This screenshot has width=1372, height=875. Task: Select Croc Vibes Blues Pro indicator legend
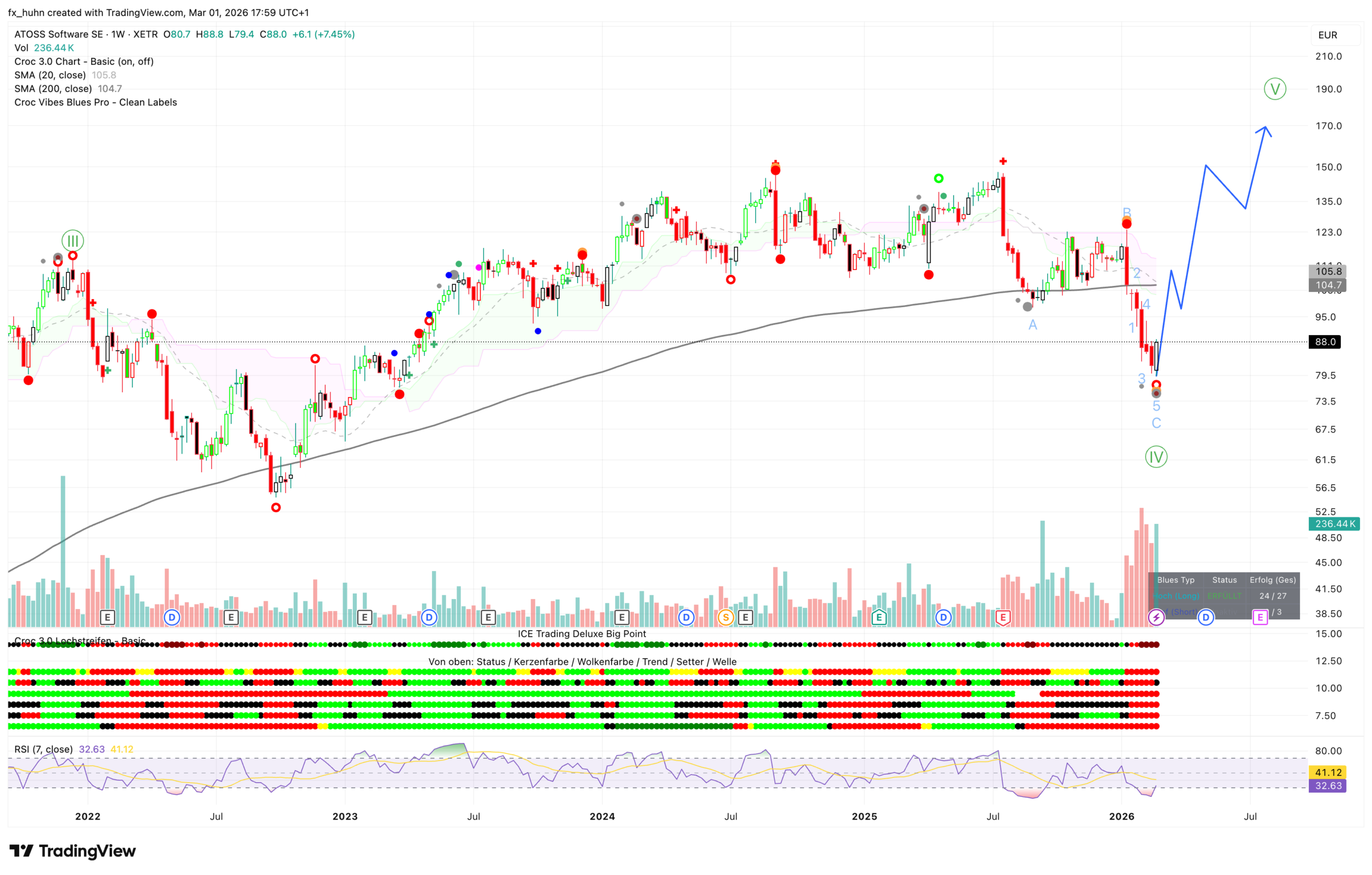(x=95, y=103)
